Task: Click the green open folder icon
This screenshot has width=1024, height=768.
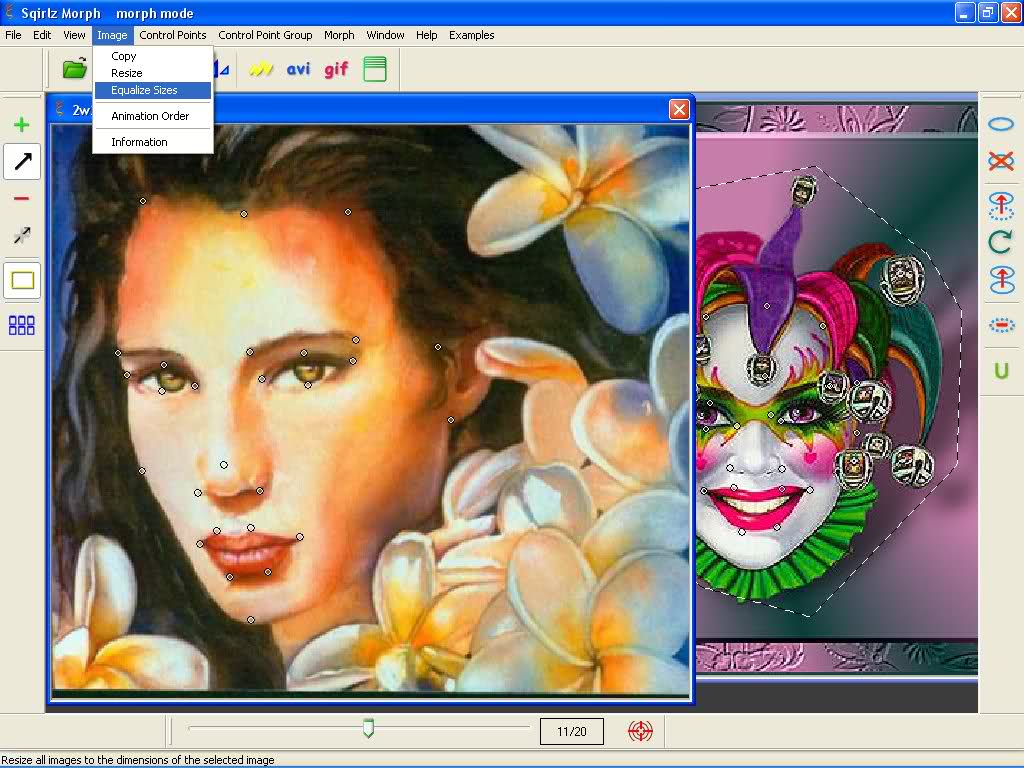Action: pos(74,68)
